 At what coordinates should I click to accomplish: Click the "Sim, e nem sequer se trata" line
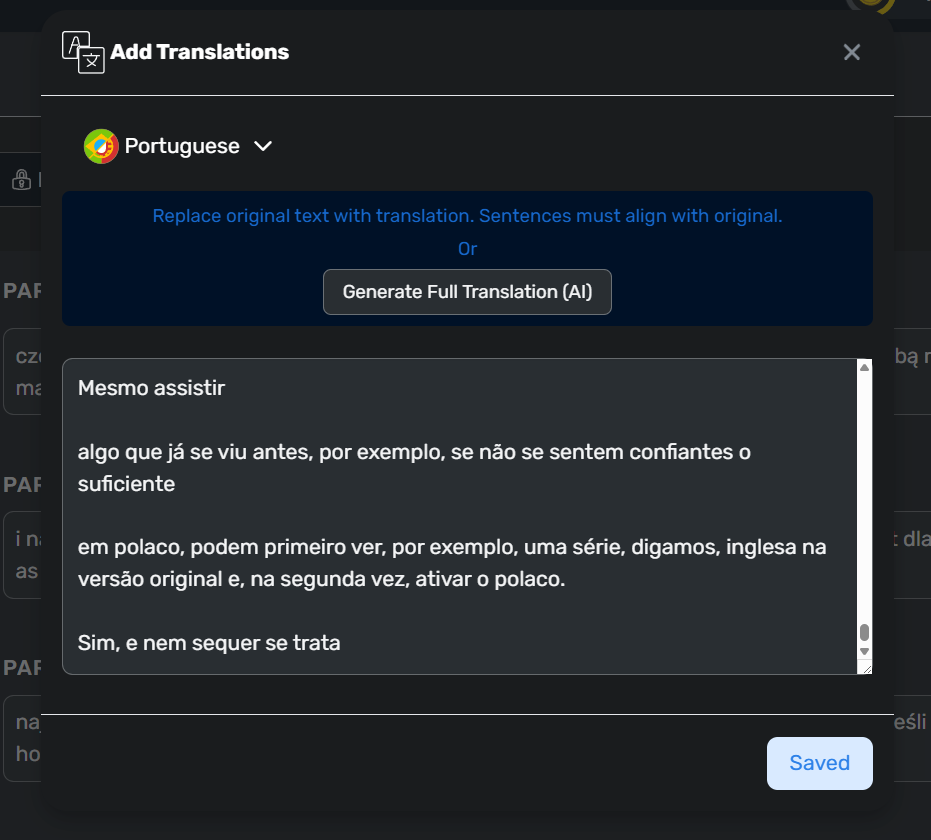[209, 643]
